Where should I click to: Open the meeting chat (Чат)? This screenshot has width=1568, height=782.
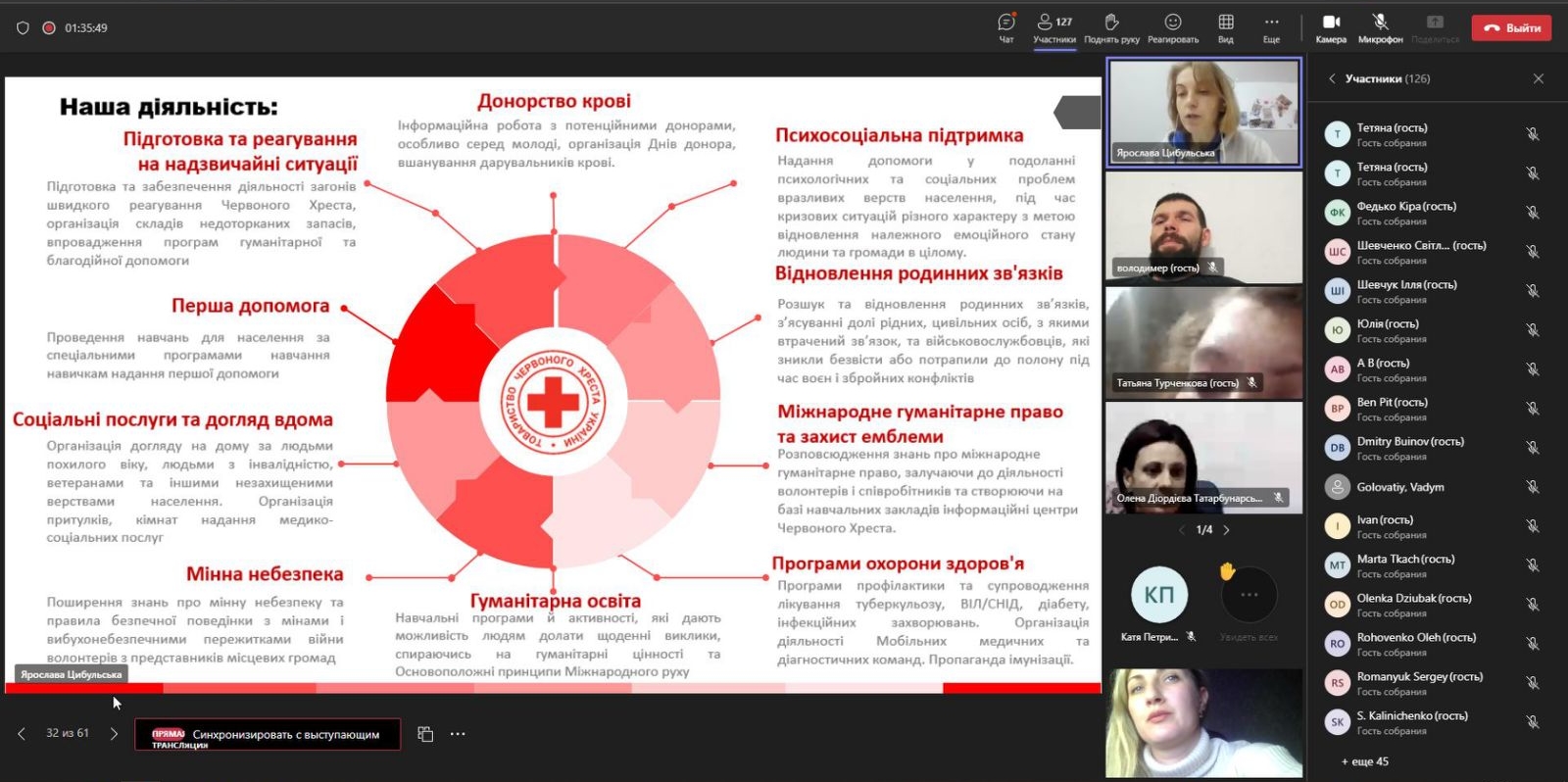pyautogui.click(x=1005, y=27)
